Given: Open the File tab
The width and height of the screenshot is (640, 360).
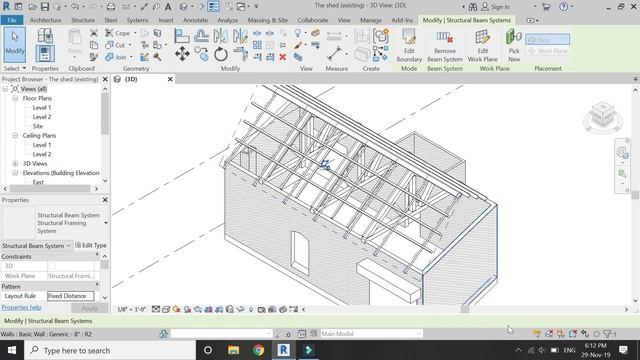Looking at the screenshot, I should [x=12, y=20].
